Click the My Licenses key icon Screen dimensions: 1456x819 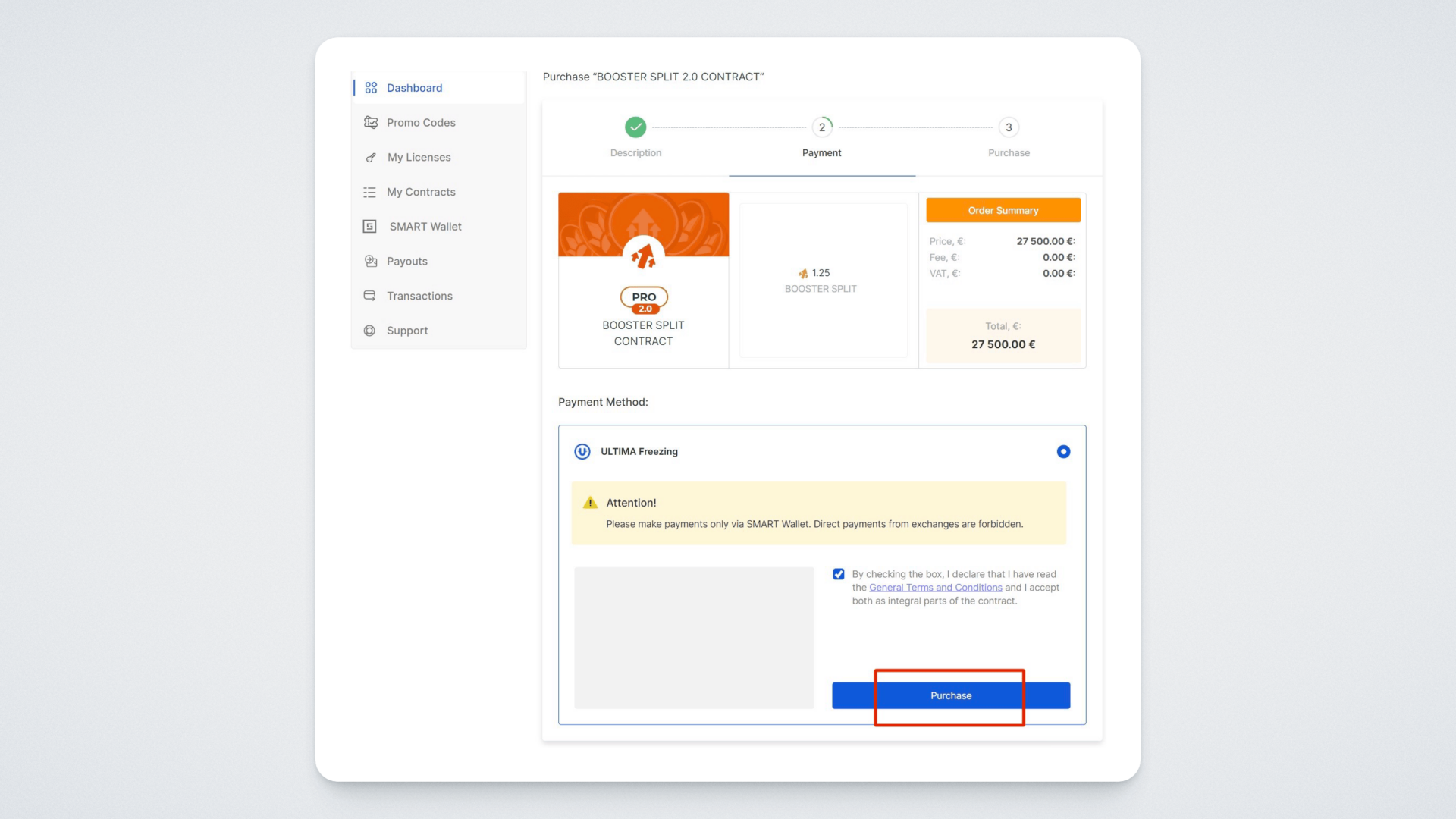click(x=371, y=158)
